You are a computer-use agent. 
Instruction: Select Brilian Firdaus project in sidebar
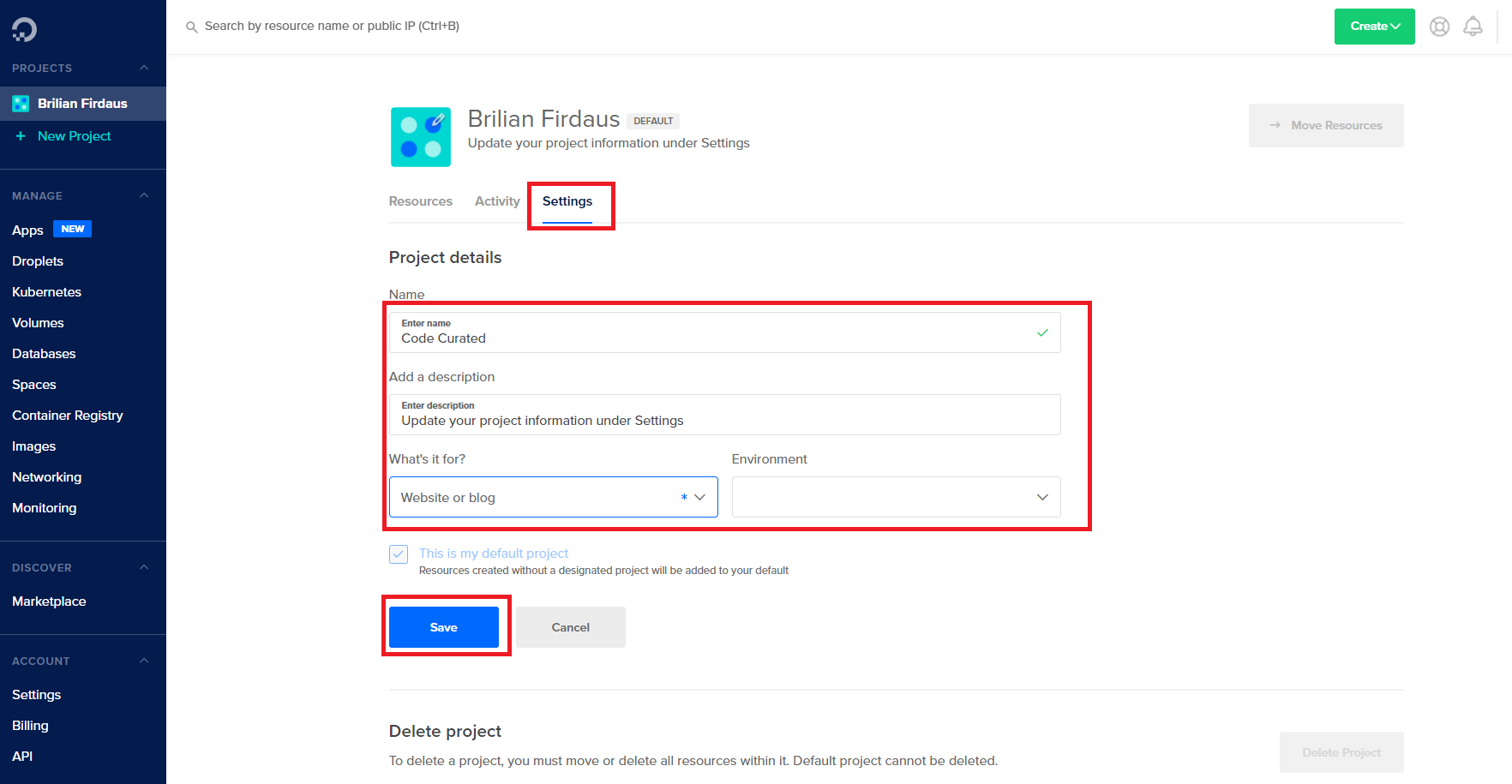coord(83,104)
